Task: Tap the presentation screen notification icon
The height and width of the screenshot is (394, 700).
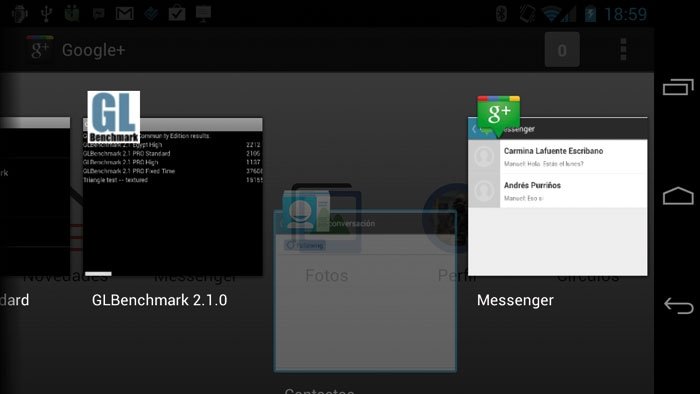Action: 204,13
